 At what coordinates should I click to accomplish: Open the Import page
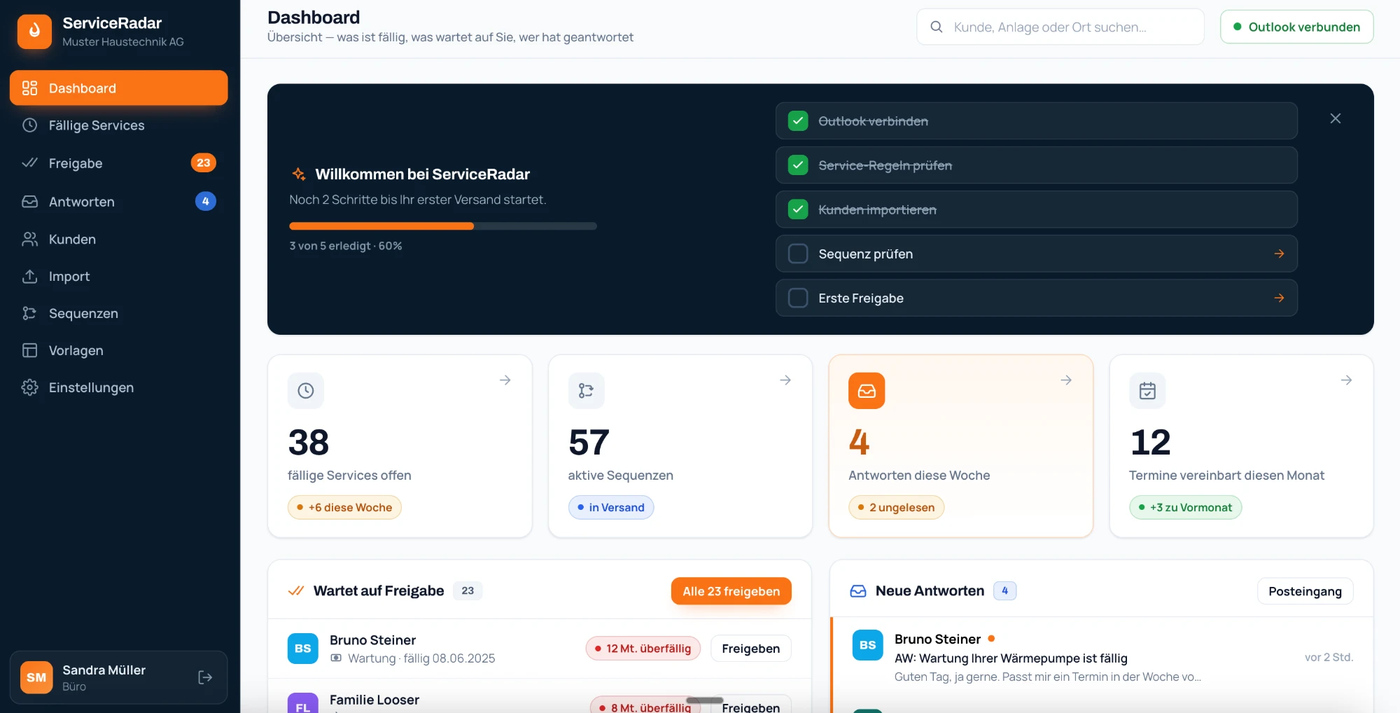coord(119,276)
